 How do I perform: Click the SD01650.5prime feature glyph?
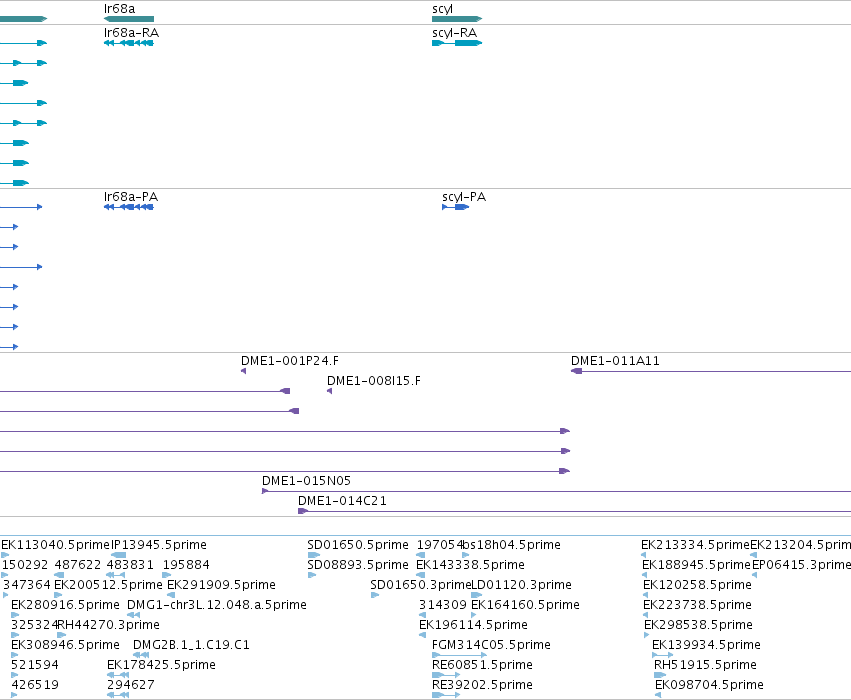click(314, 555)
